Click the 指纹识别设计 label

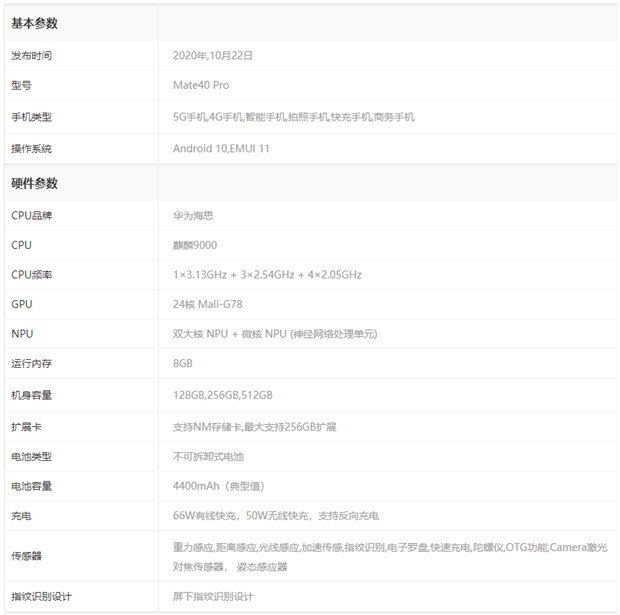coord(42,597)
